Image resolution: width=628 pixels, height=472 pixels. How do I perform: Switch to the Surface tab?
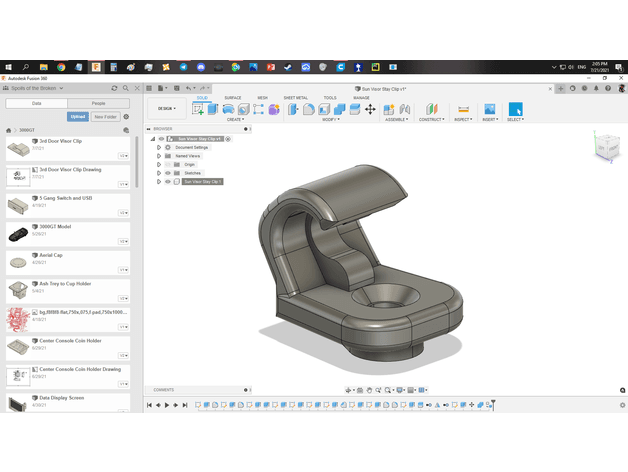point(233,98)
